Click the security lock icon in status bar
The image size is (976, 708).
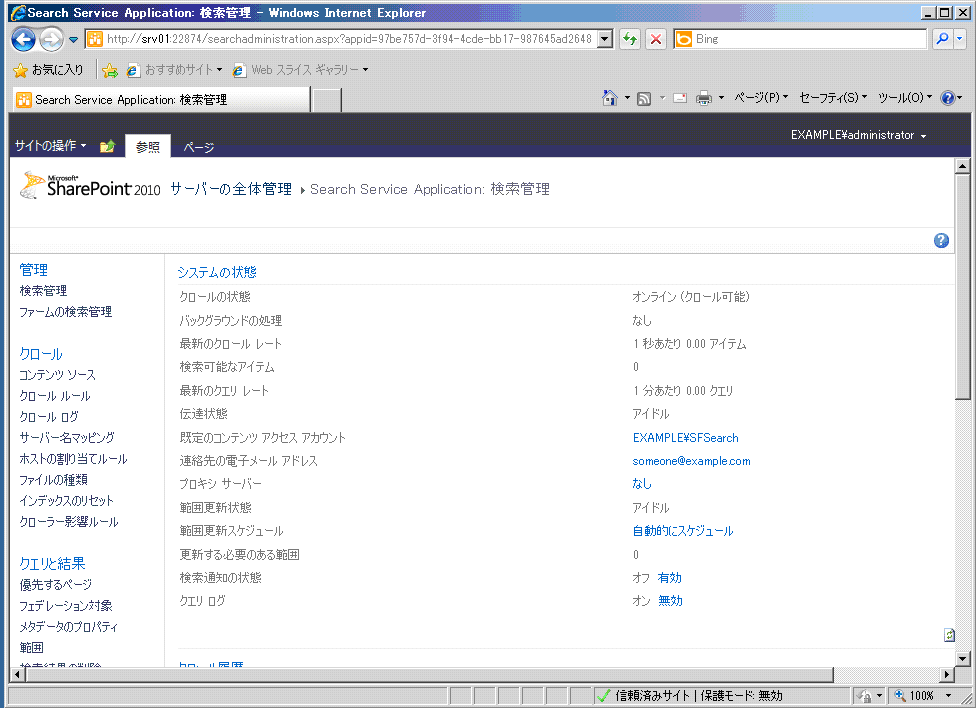(x=865, y=696)
